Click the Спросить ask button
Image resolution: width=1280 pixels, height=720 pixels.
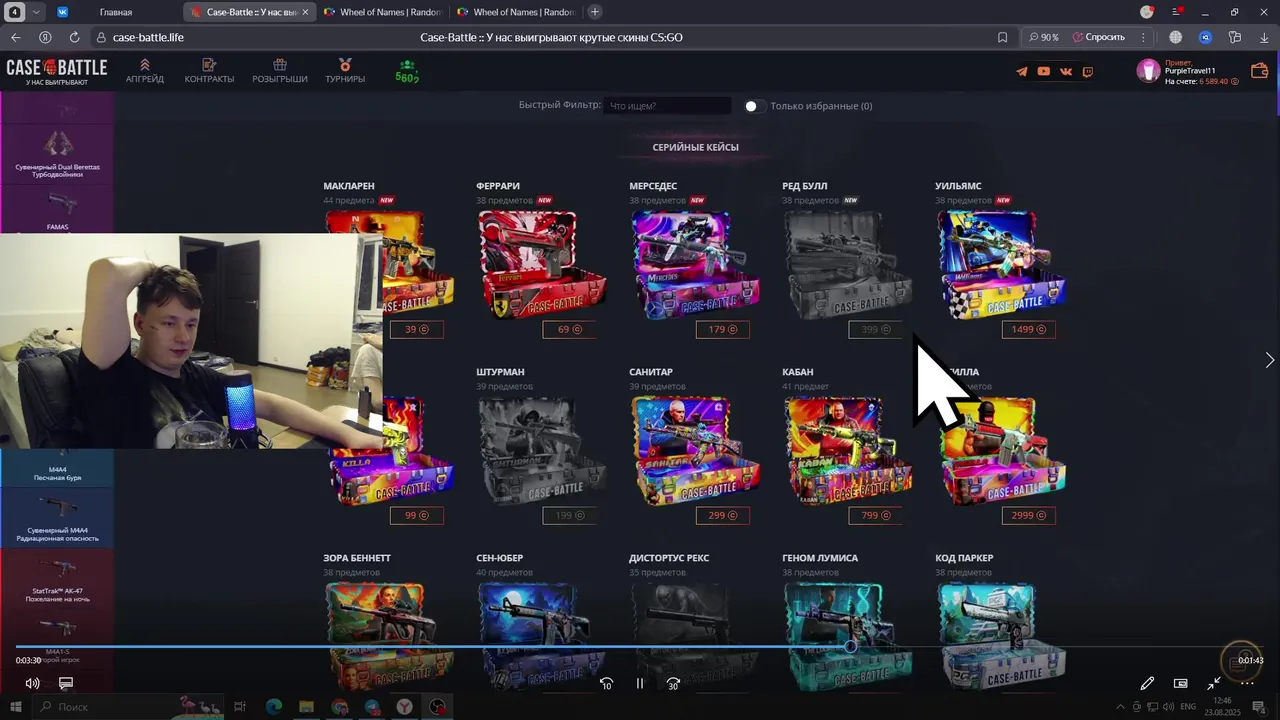click(x=1098, y=37)
